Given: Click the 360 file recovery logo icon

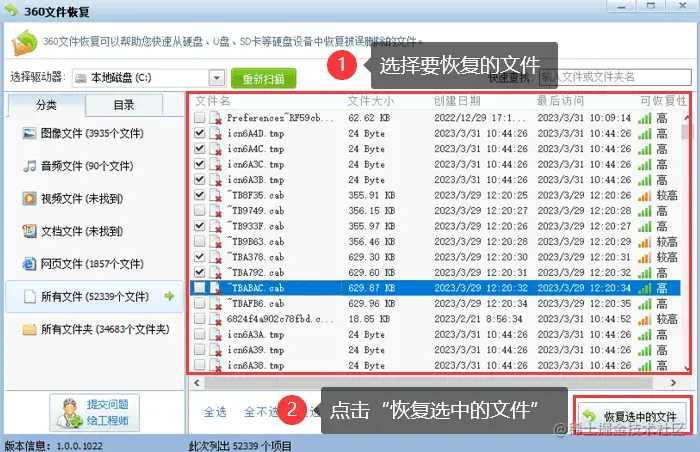Looking at the screenshot, I should [x=25, y=43].
